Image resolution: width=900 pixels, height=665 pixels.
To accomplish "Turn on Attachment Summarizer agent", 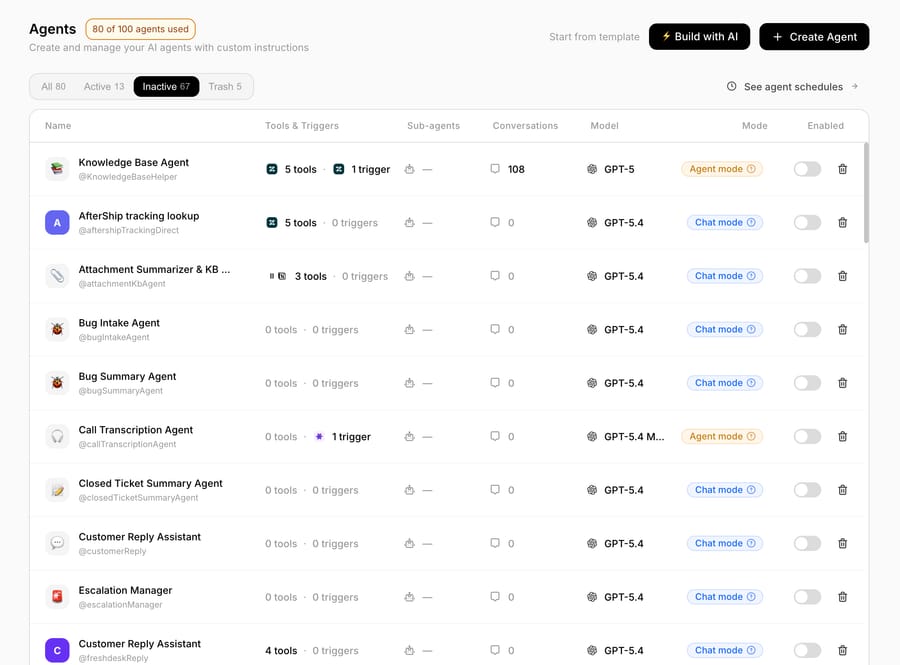I will 807,276.
